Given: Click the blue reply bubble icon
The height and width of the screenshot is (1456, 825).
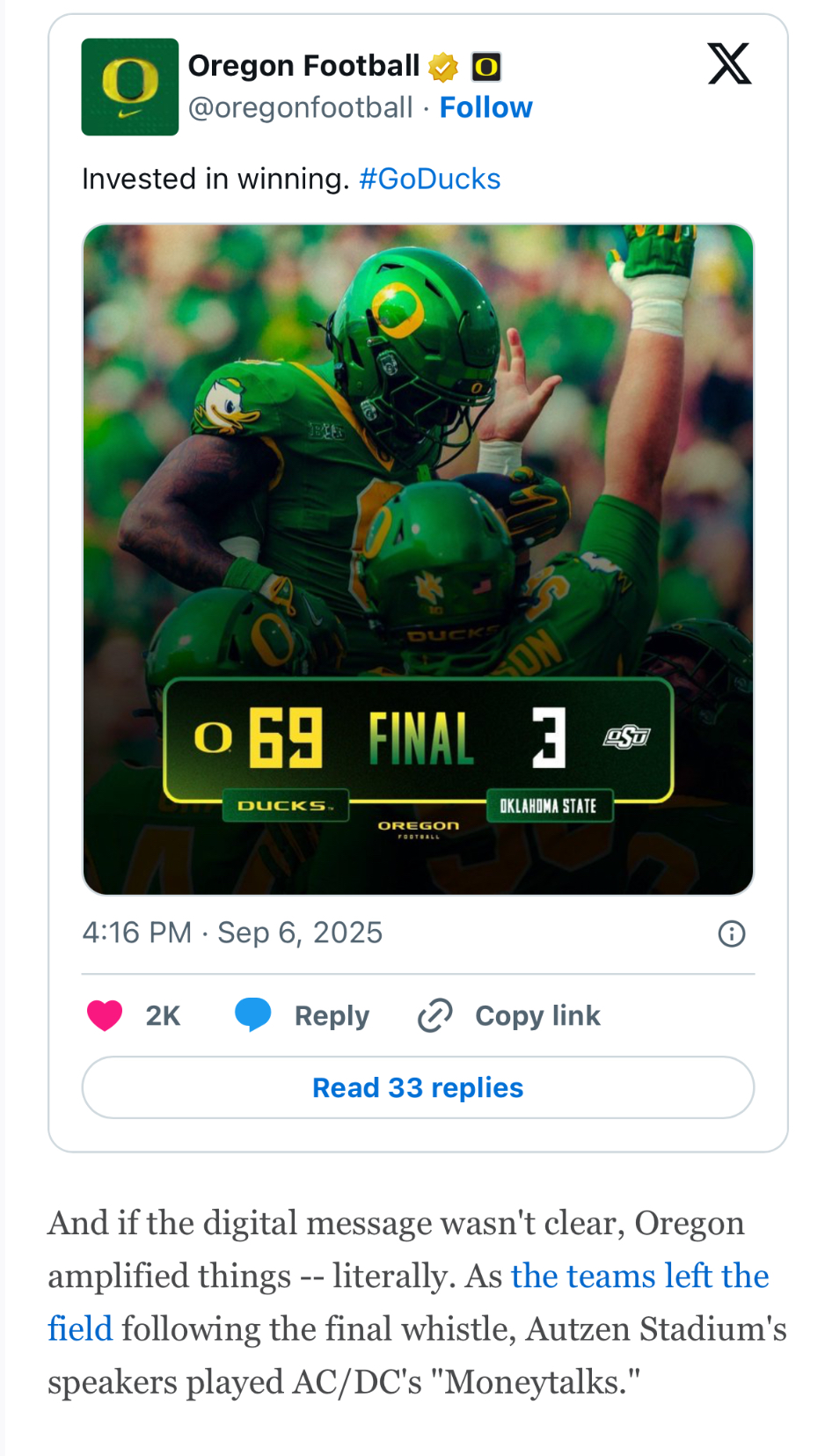Looking at the screenshot, I should 252,1015.
